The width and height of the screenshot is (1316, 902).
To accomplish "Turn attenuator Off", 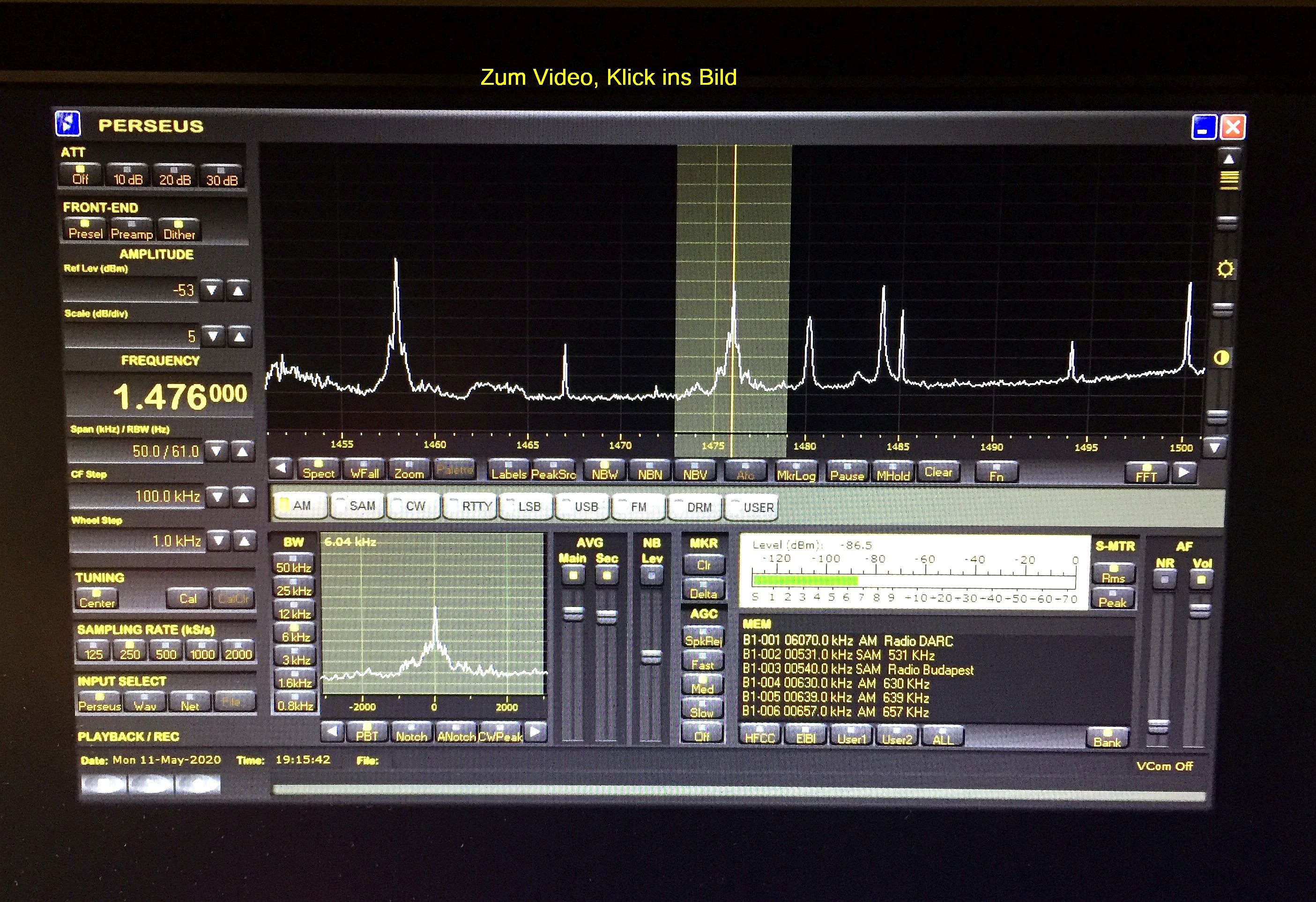I will point(81,176).
